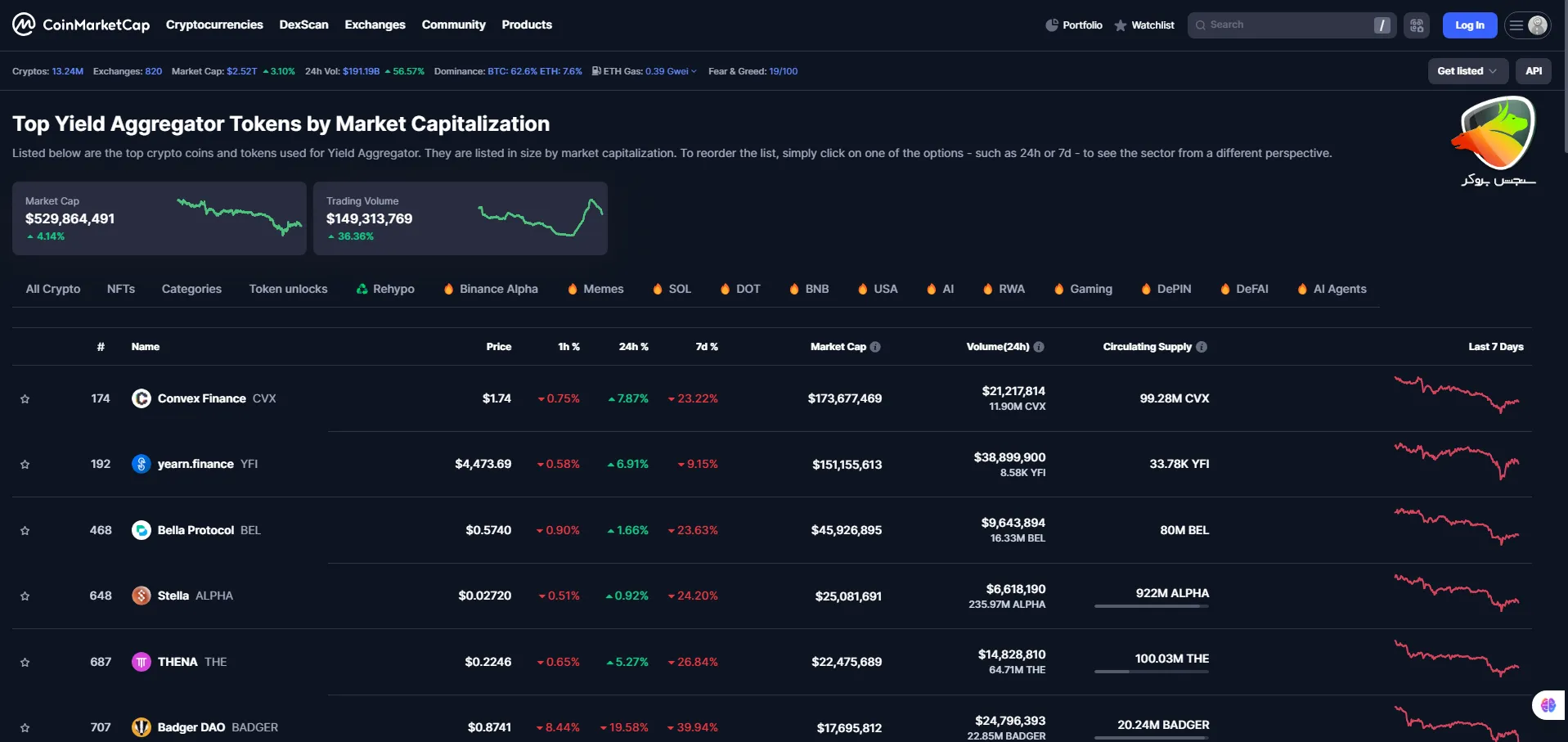Image resolution: width=1568 pixels, height=742 pixels.
Task: Click the Convex Finance coin logo
Action: click(142, 398)
